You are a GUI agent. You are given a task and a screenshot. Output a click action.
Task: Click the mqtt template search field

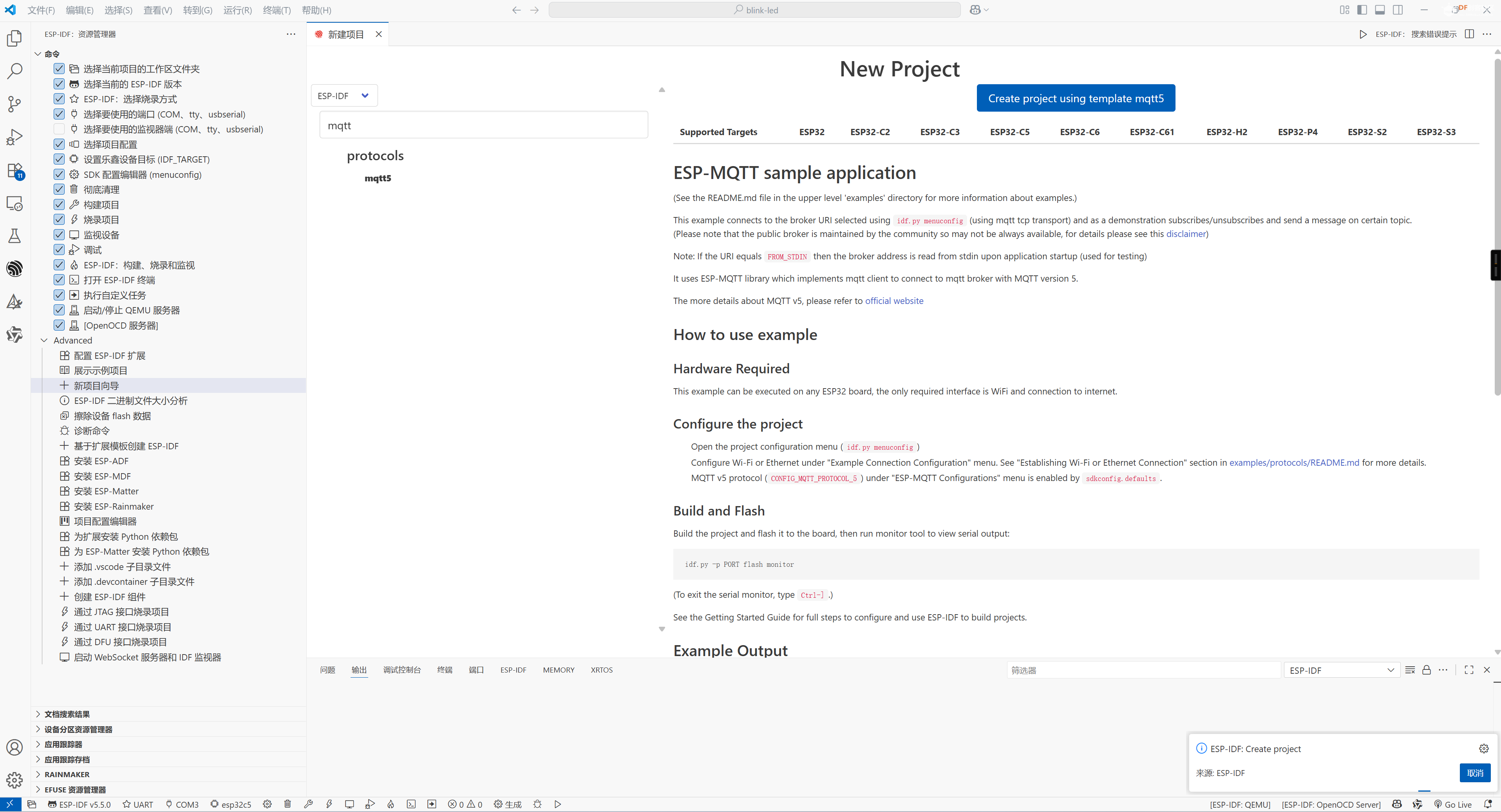484,125
